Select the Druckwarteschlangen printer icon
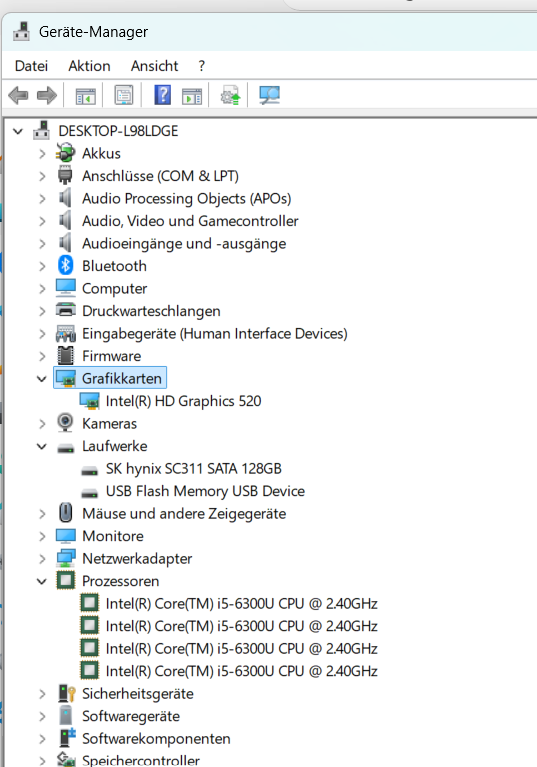537x767 pixels. click(x=66, y=311)
